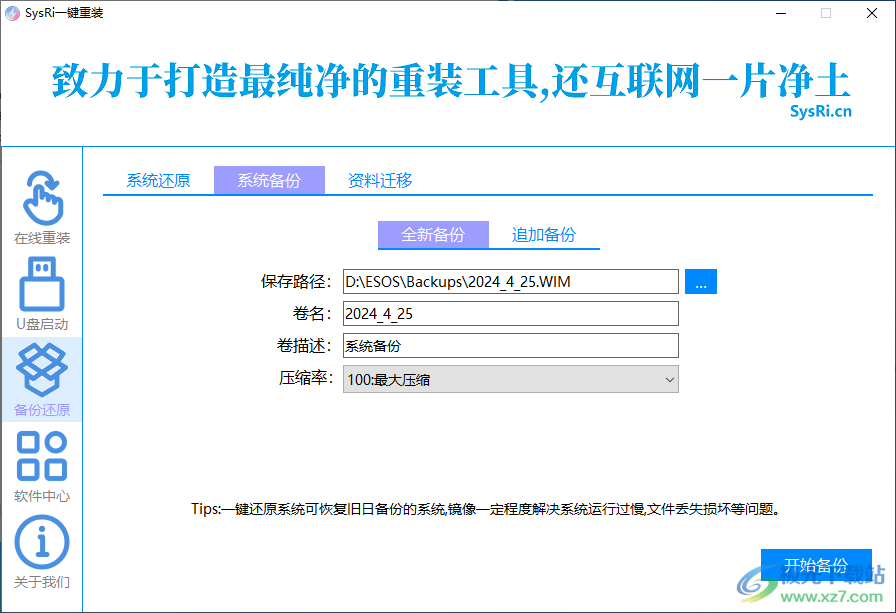The height and width of the screenshot is (613, 896).
Task: Switch to the 系统还原 tab
Action: pyautogui.click(x=157, y=180)
